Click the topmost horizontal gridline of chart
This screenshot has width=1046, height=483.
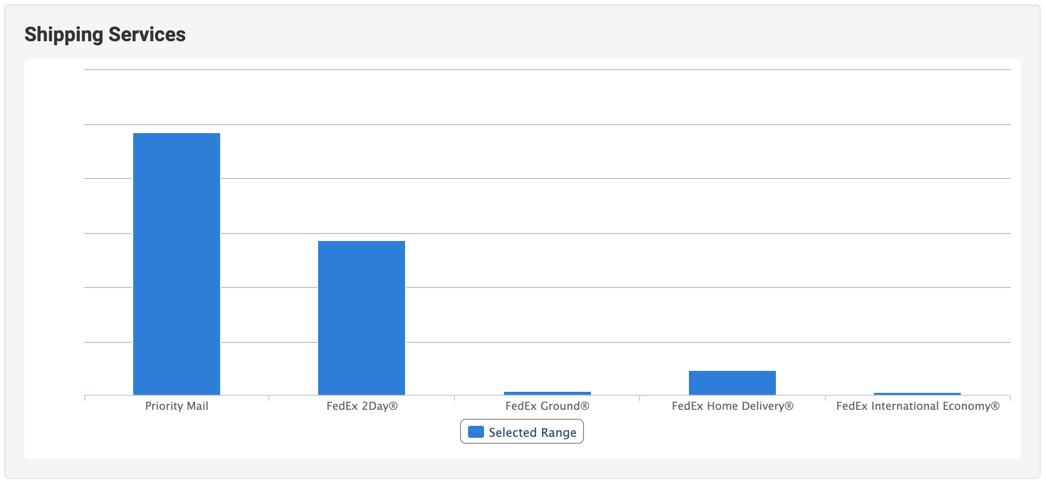[547, 70]
